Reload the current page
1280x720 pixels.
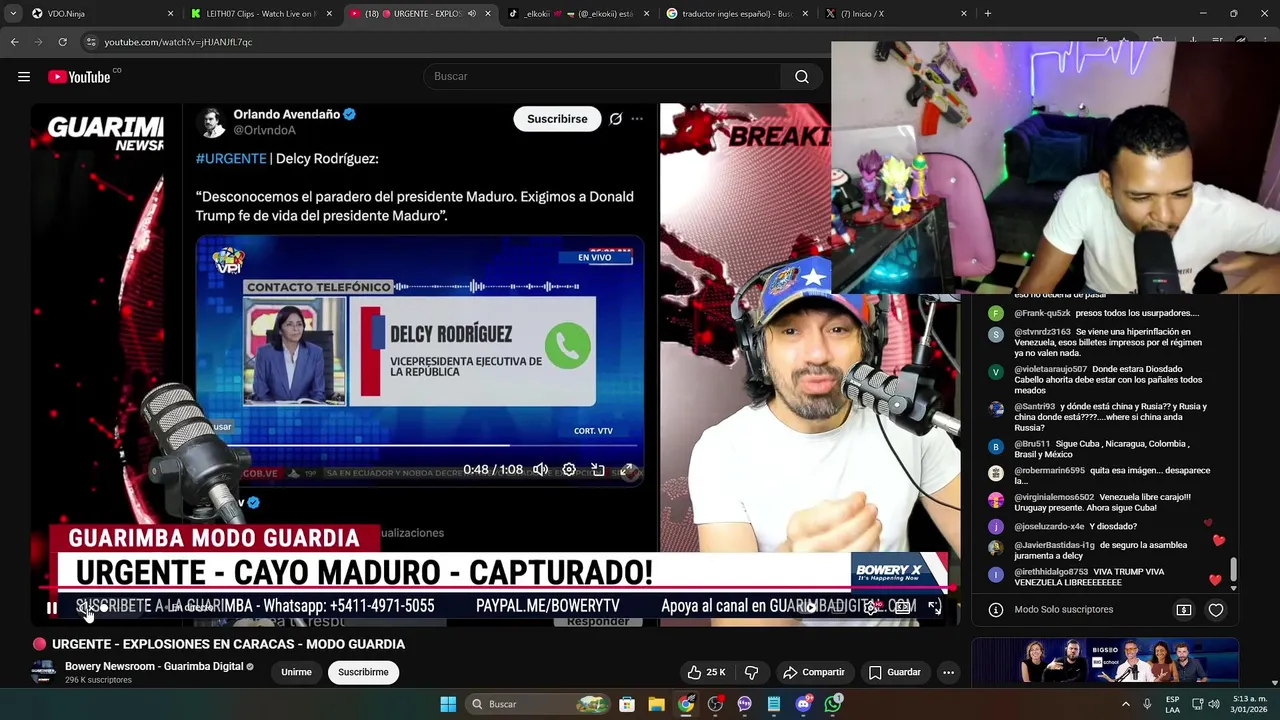pyautogui.click(x=62, y=42)
